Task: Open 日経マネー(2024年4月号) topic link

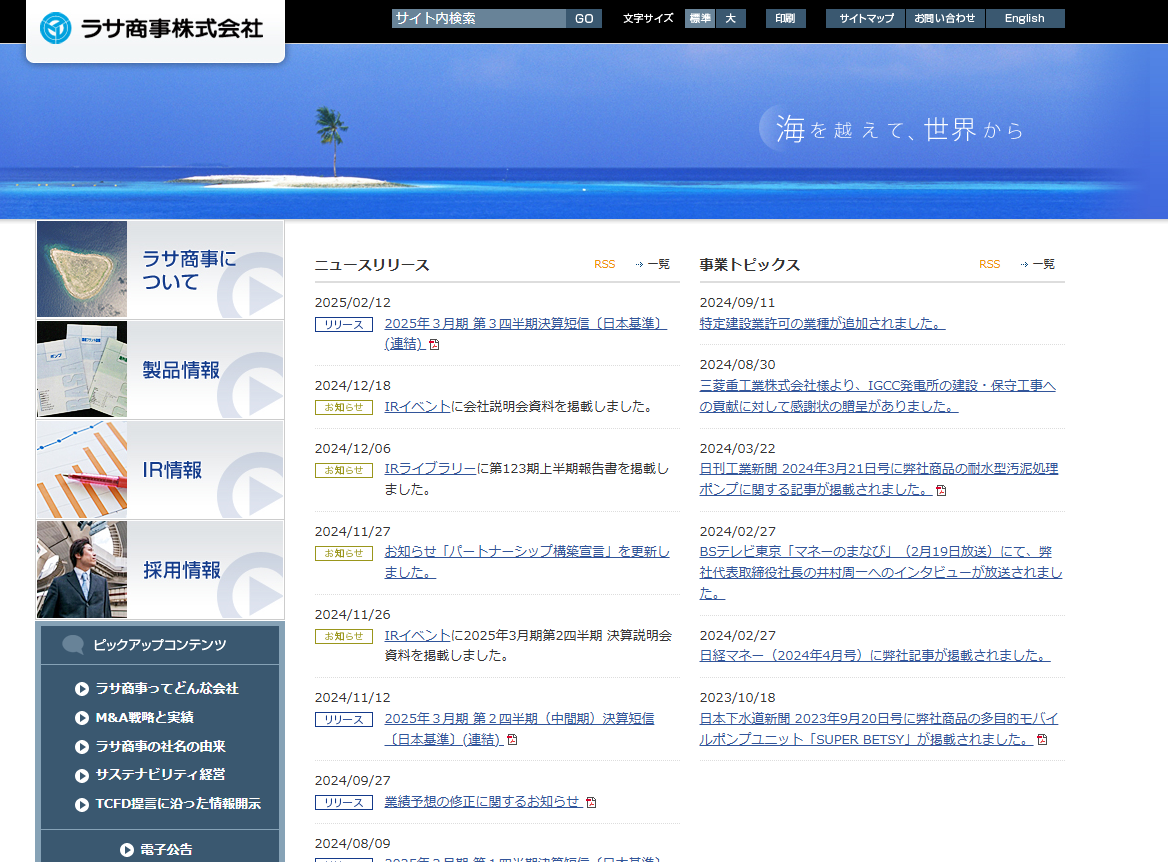Action: click(875, 656)
